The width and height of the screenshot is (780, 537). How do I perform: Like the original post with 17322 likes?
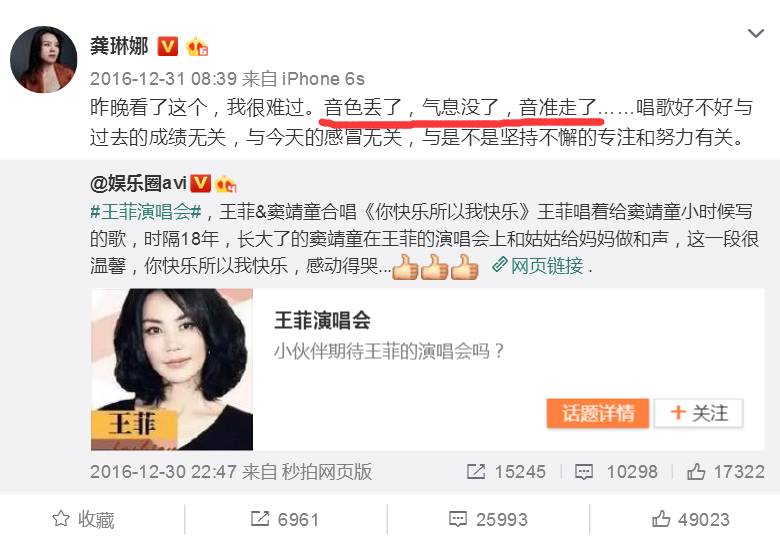725,471
